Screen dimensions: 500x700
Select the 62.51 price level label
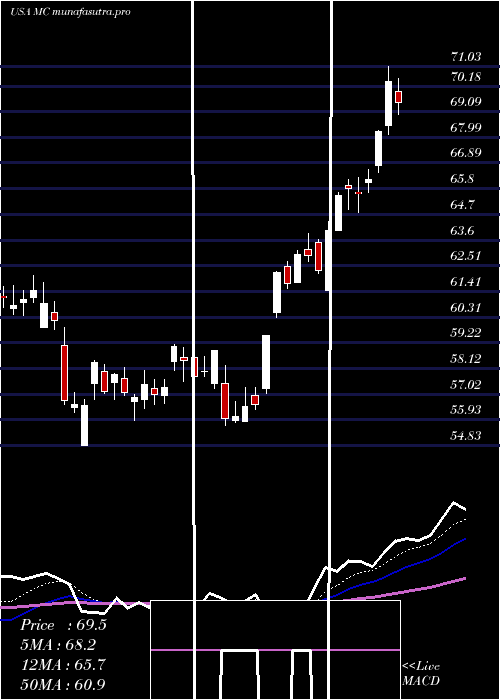(x=466, y=256)
